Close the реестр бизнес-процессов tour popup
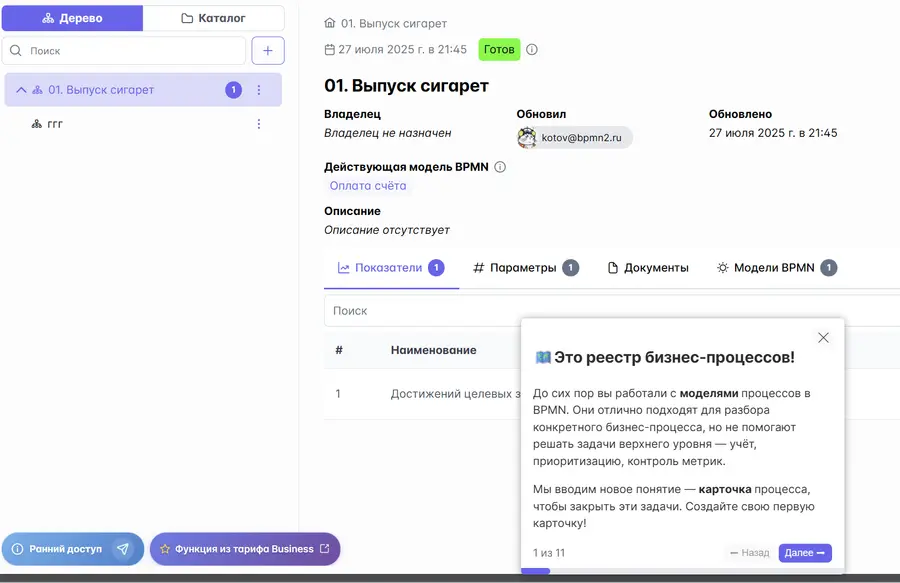This screenshot has height=583, width=900. coord(823,338)
